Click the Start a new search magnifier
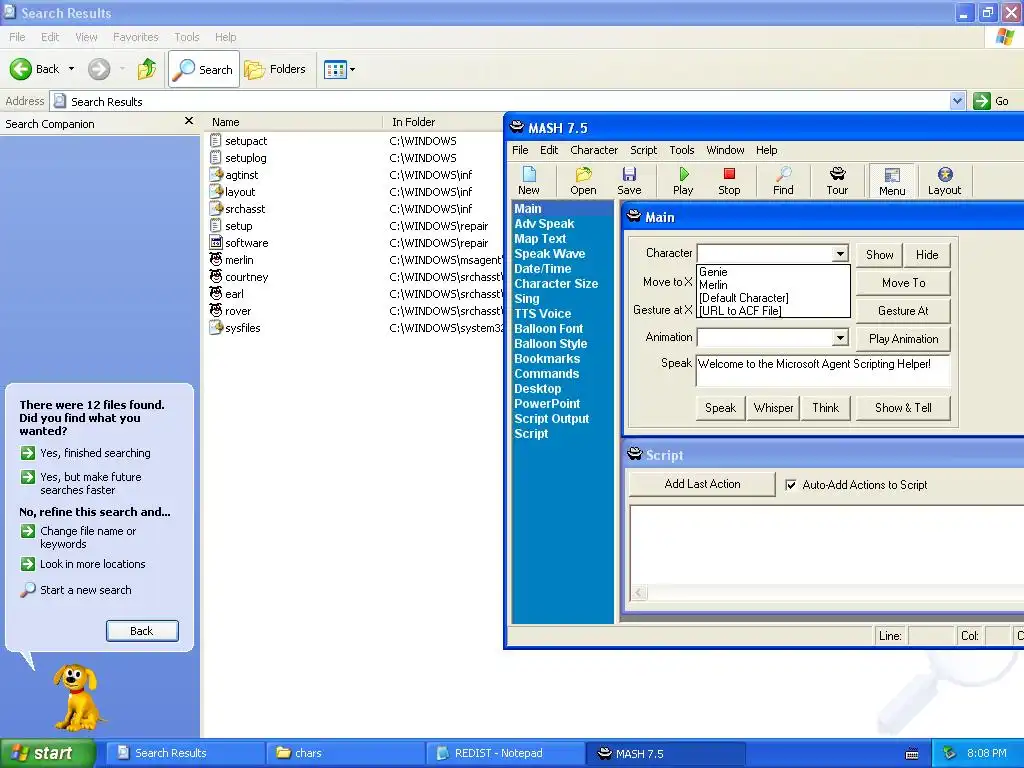This screenshot has width=1024, height=768. click(27, 590)
